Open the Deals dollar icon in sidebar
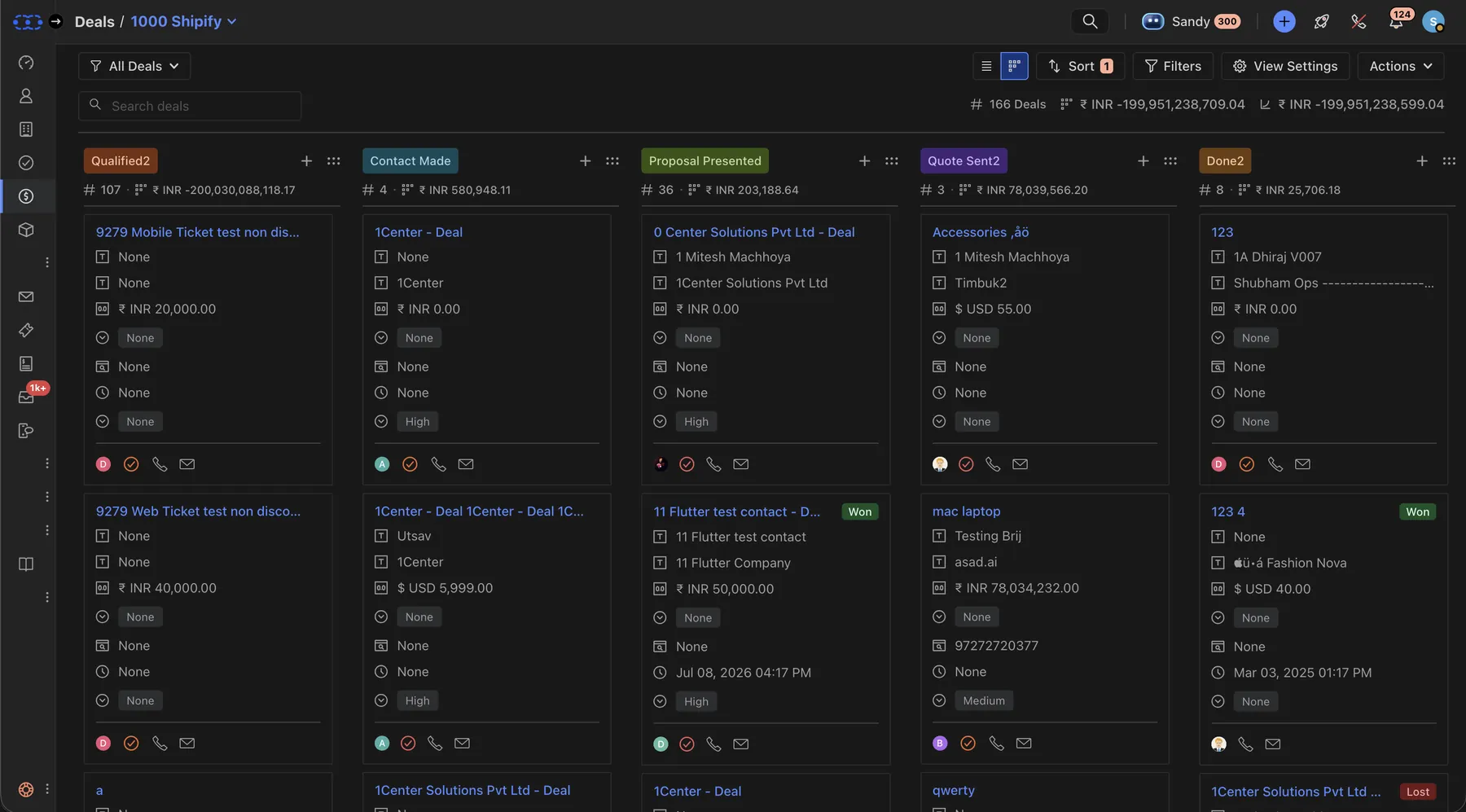 coord(26,196)
